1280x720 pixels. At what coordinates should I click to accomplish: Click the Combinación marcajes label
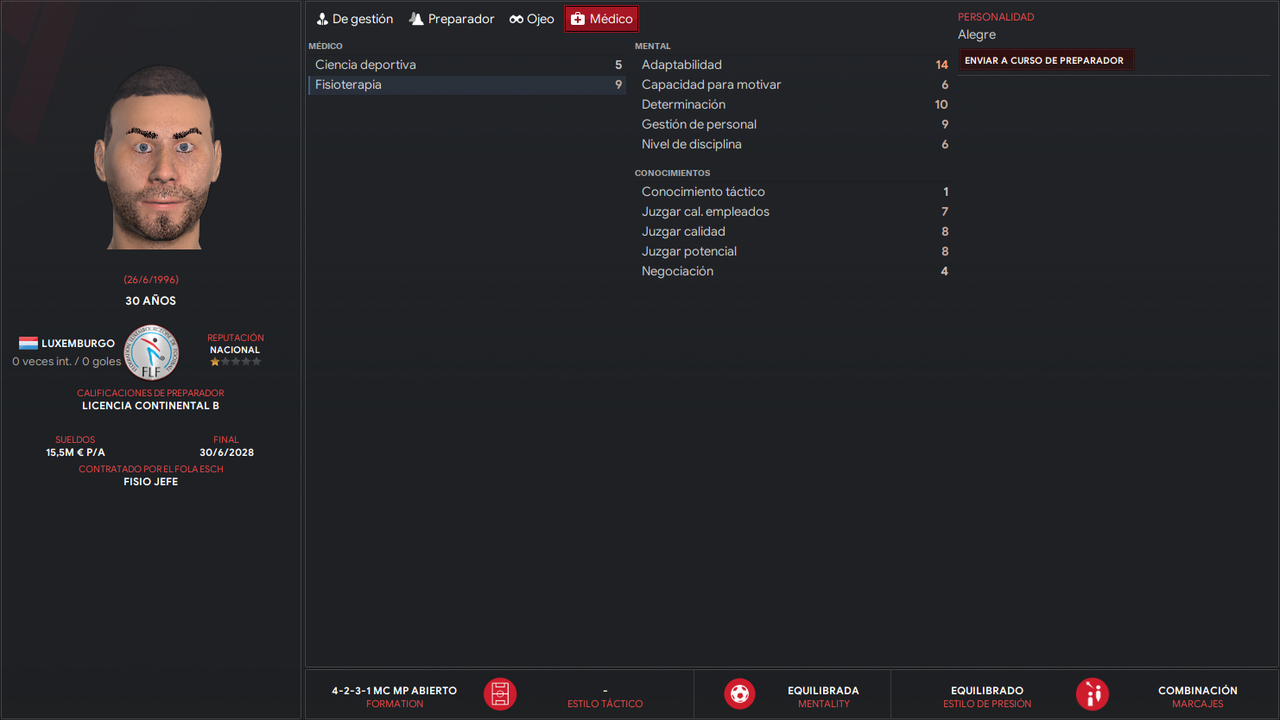point(1197,691)
